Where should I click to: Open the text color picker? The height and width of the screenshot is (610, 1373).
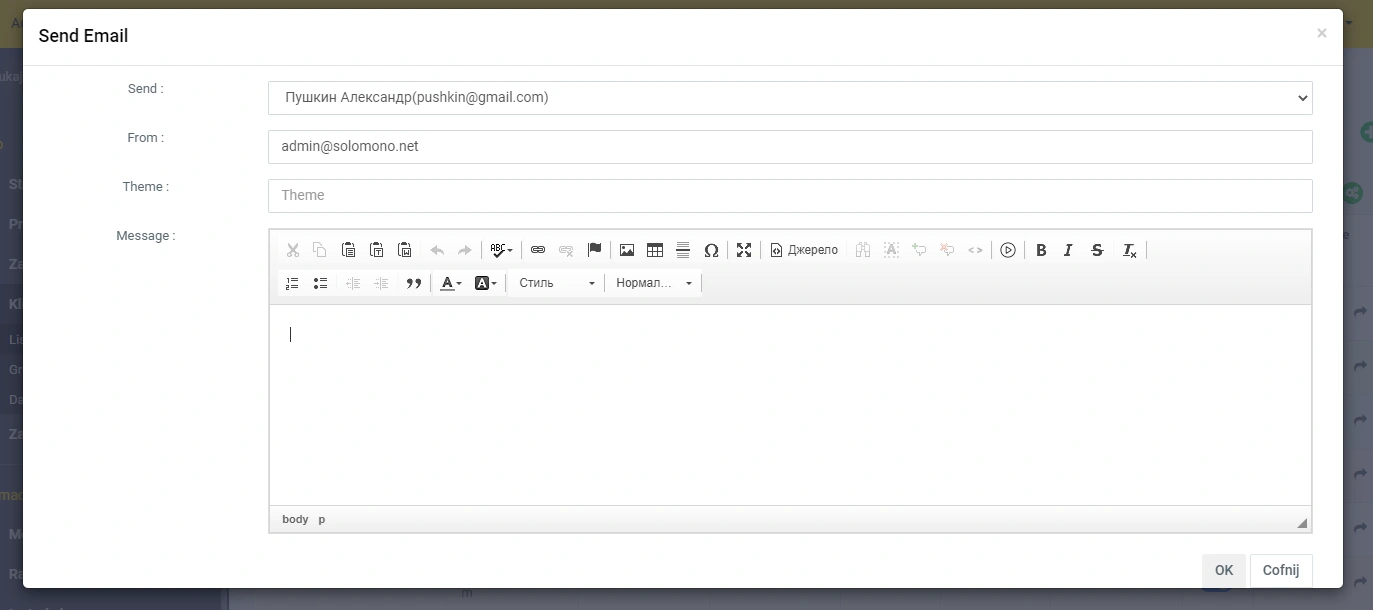(451, 283)
